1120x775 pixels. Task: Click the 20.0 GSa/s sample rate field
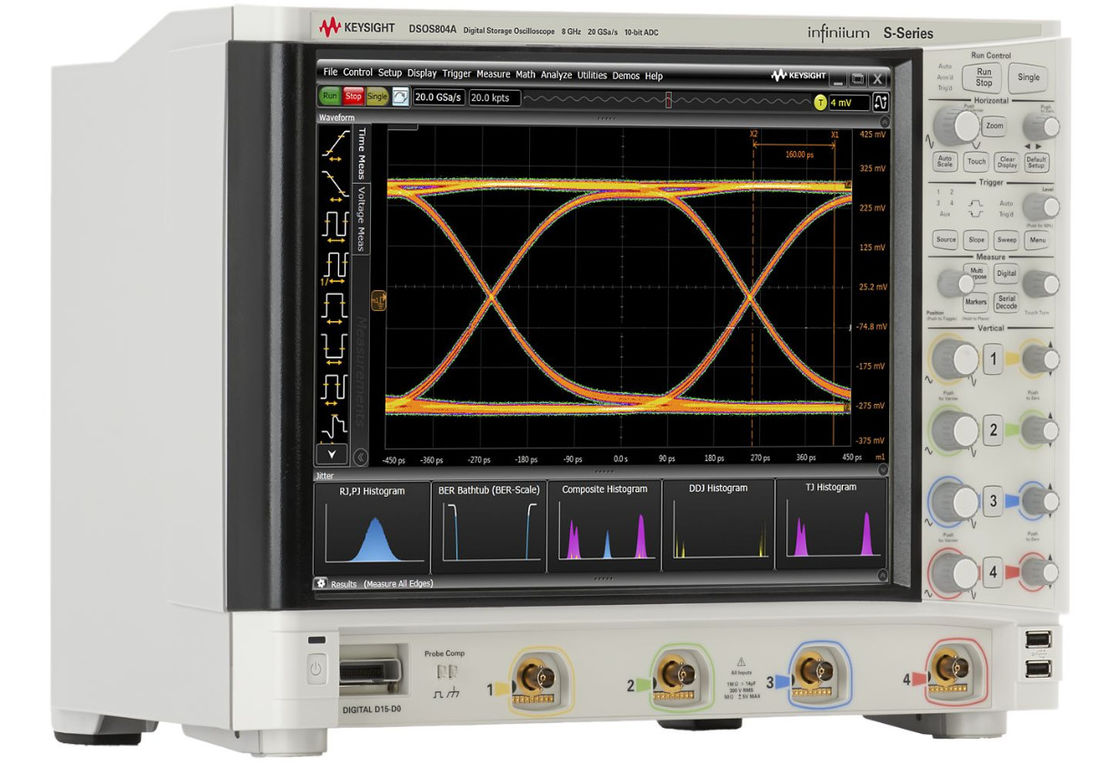point(439,97)
